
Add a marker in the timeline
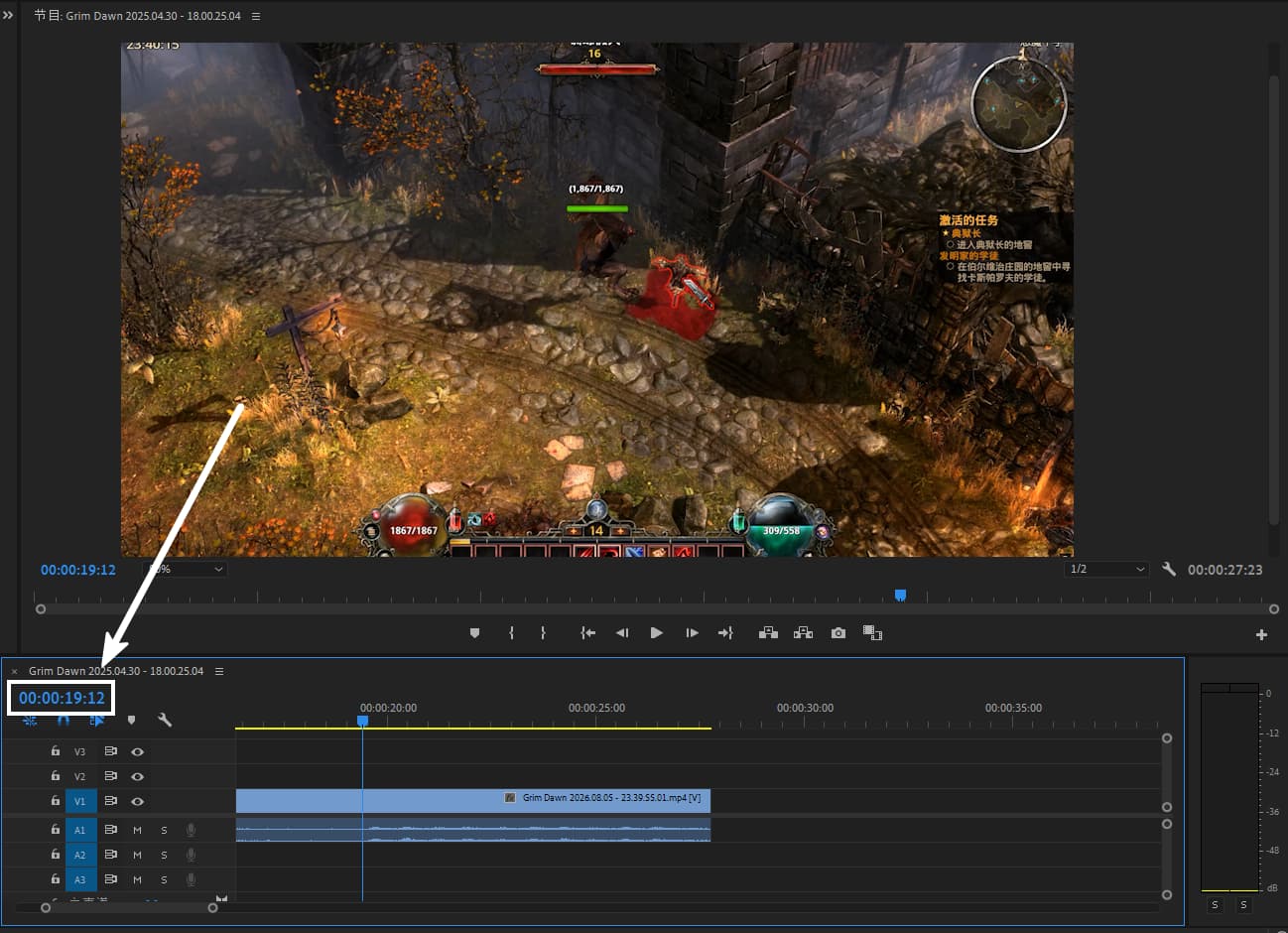click(x=131, y=721)
